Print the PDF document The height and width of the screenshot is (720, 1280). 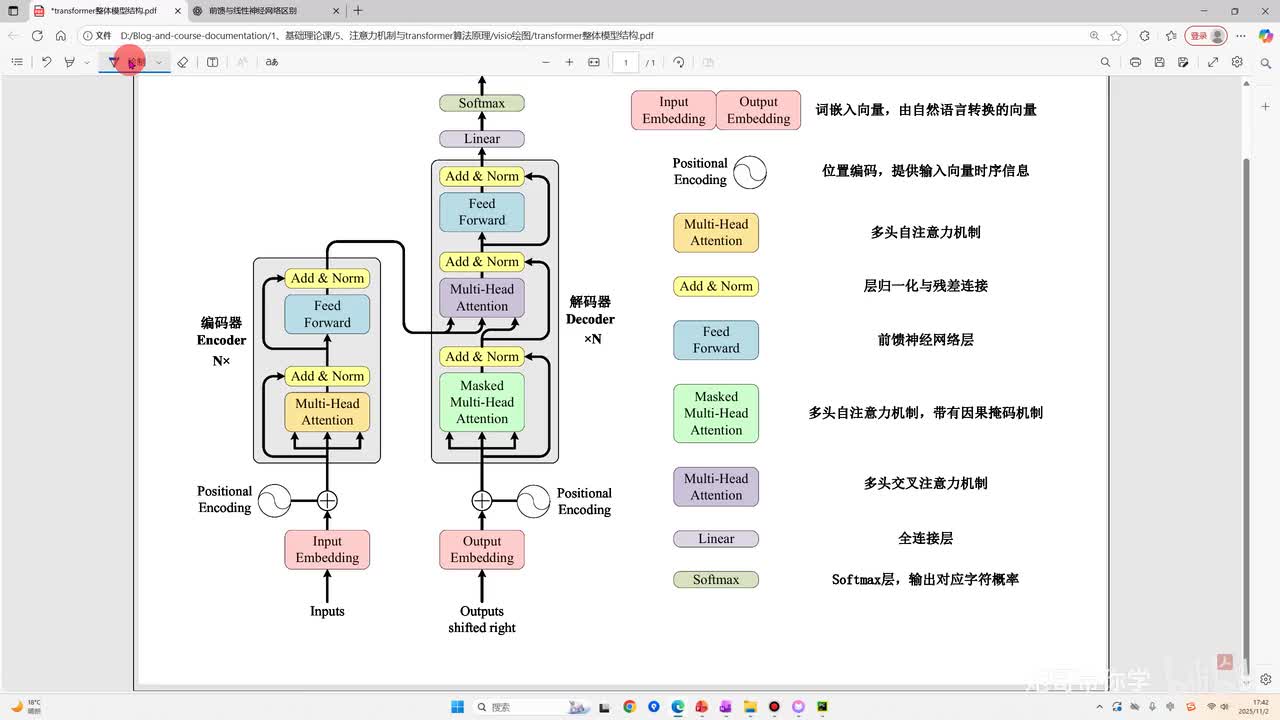[1135, 62]
